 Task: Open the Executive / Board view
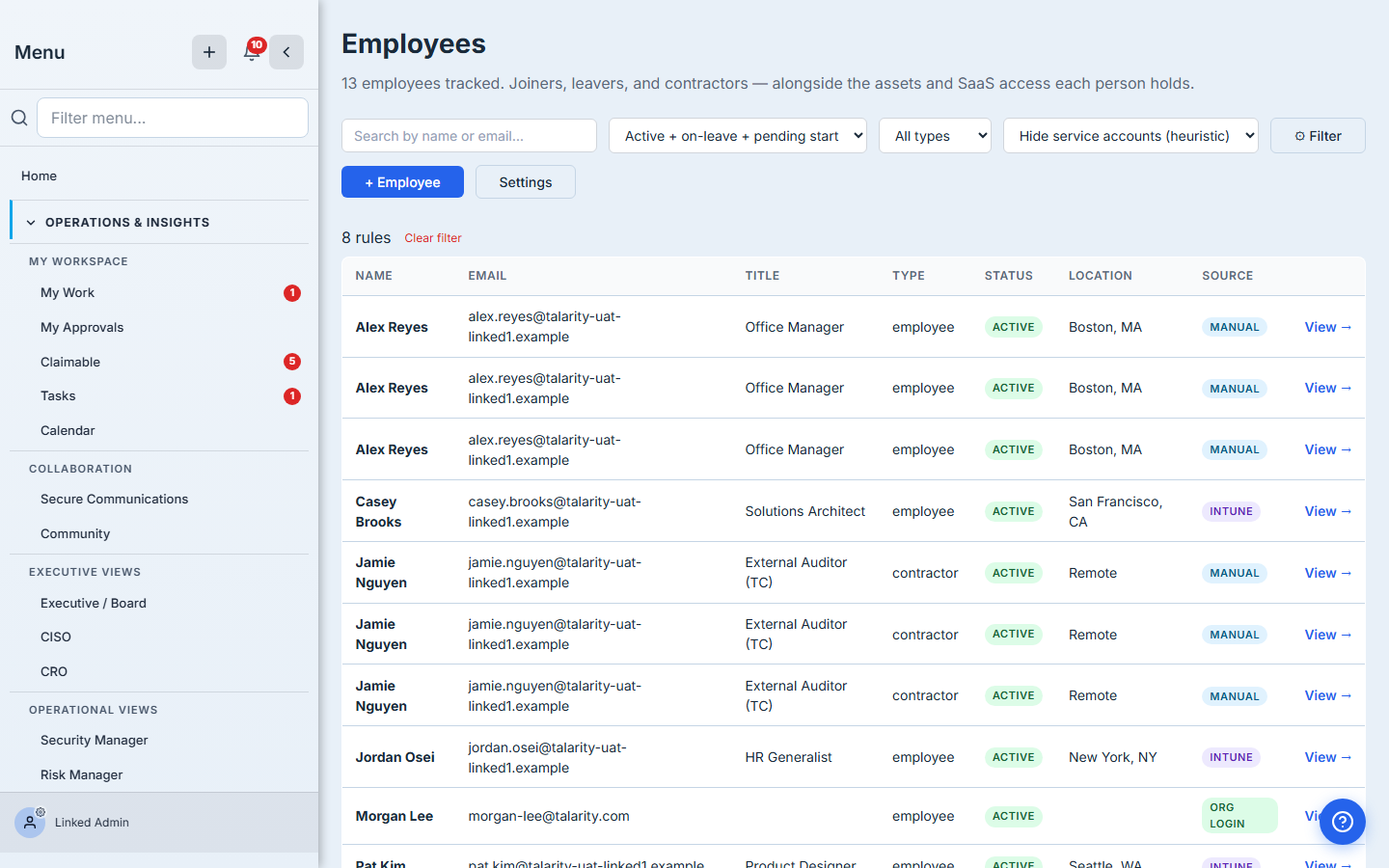click(x=94, y=603)
